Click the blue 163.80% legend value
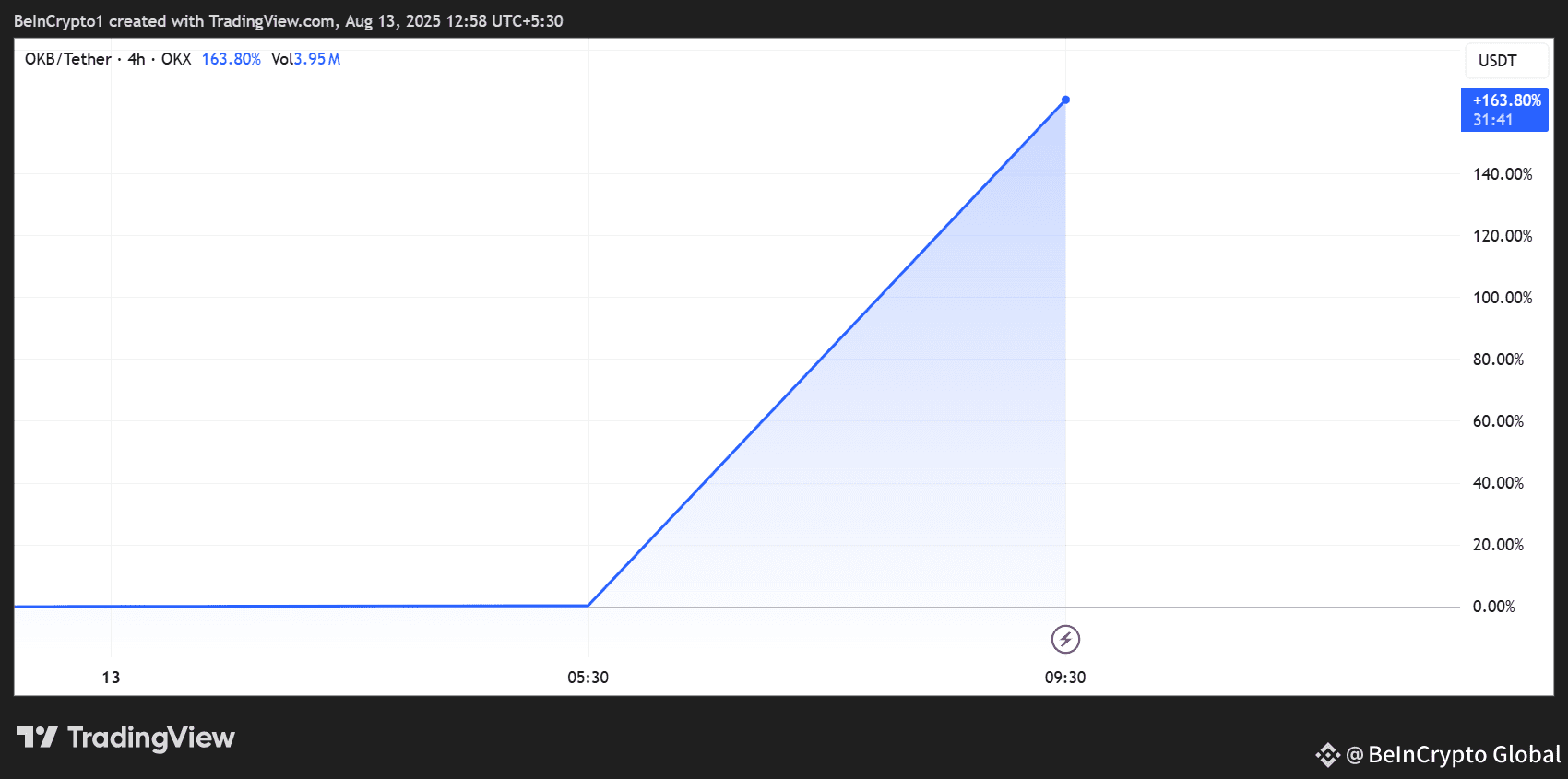 [x=232, y=59]
